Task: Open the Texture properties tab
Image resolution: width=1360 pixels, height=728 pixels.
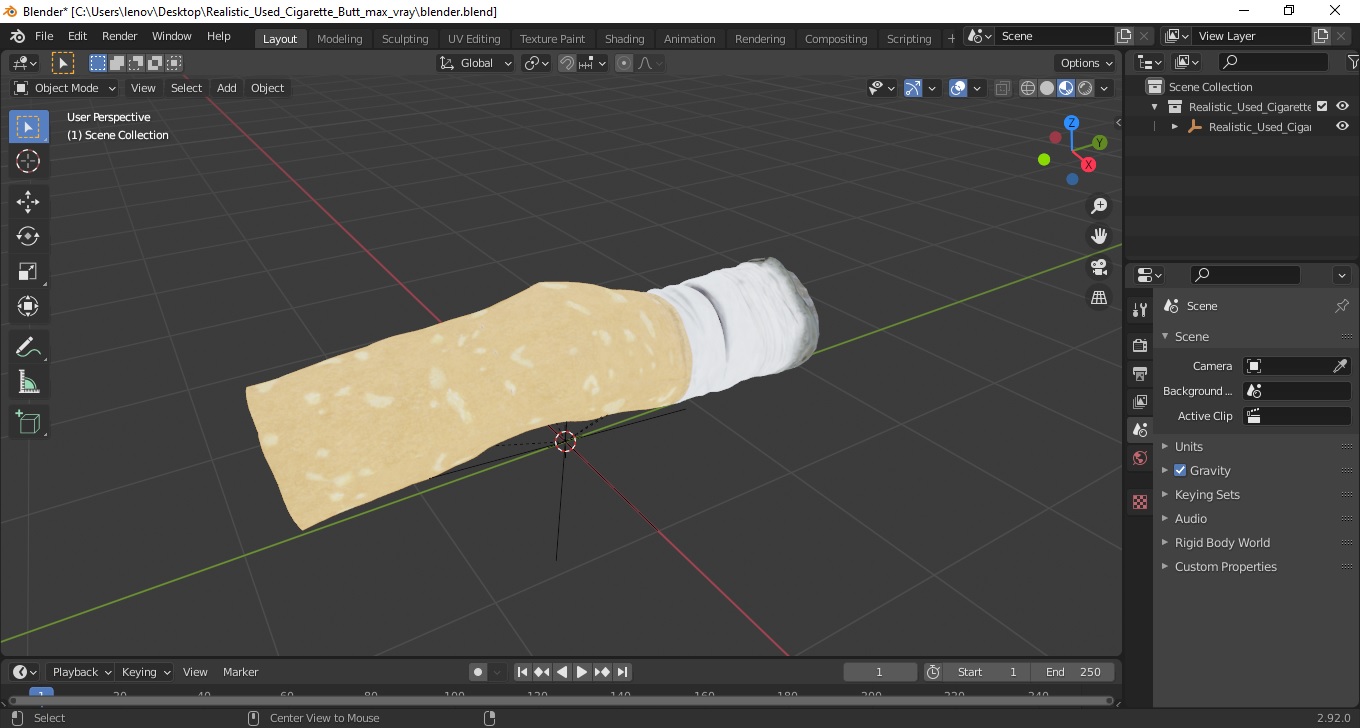Action: click(x=1140, y=502)
